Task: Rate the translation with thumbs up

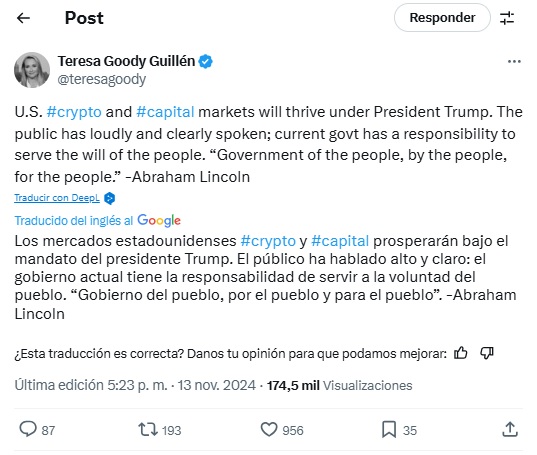Action: (x=461, y=353)
